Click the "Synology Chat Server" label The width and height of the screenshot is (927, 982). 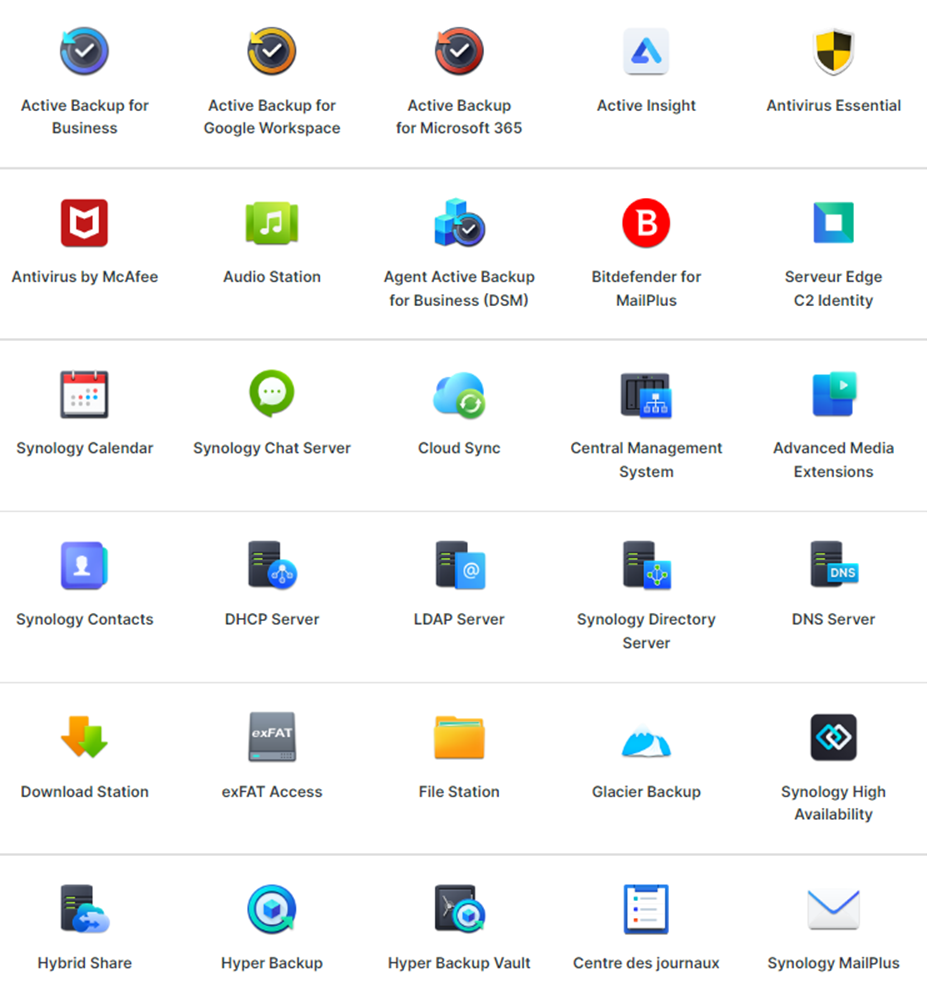point(272,448)
